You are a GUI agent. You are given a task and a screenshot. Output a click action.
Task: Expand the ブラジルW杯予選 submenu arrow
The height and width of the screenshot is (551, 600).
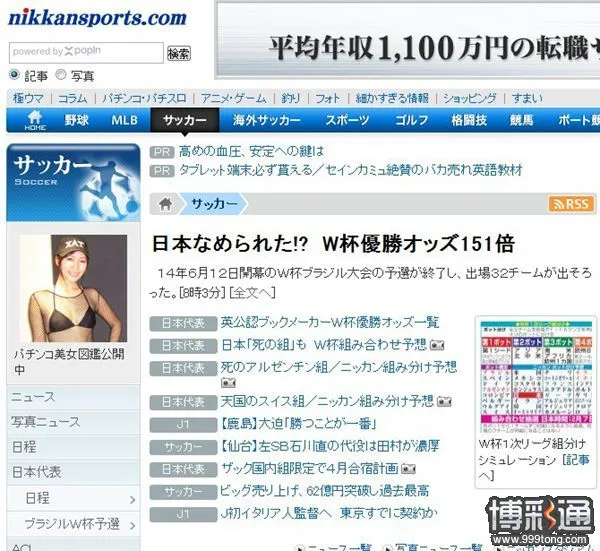(132, 525)
